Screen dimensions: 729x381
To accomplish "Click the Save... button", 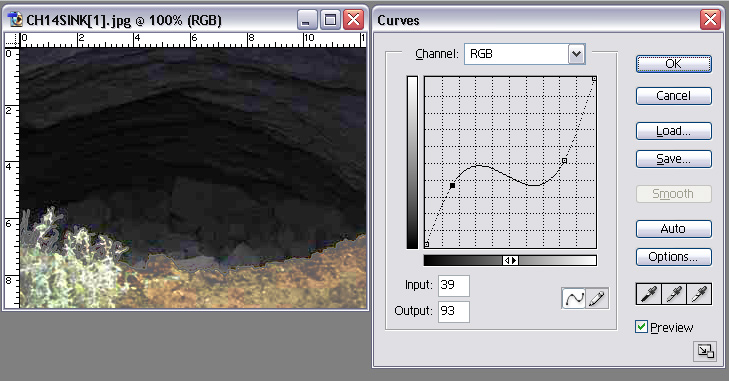I will [x=673, y=159].
